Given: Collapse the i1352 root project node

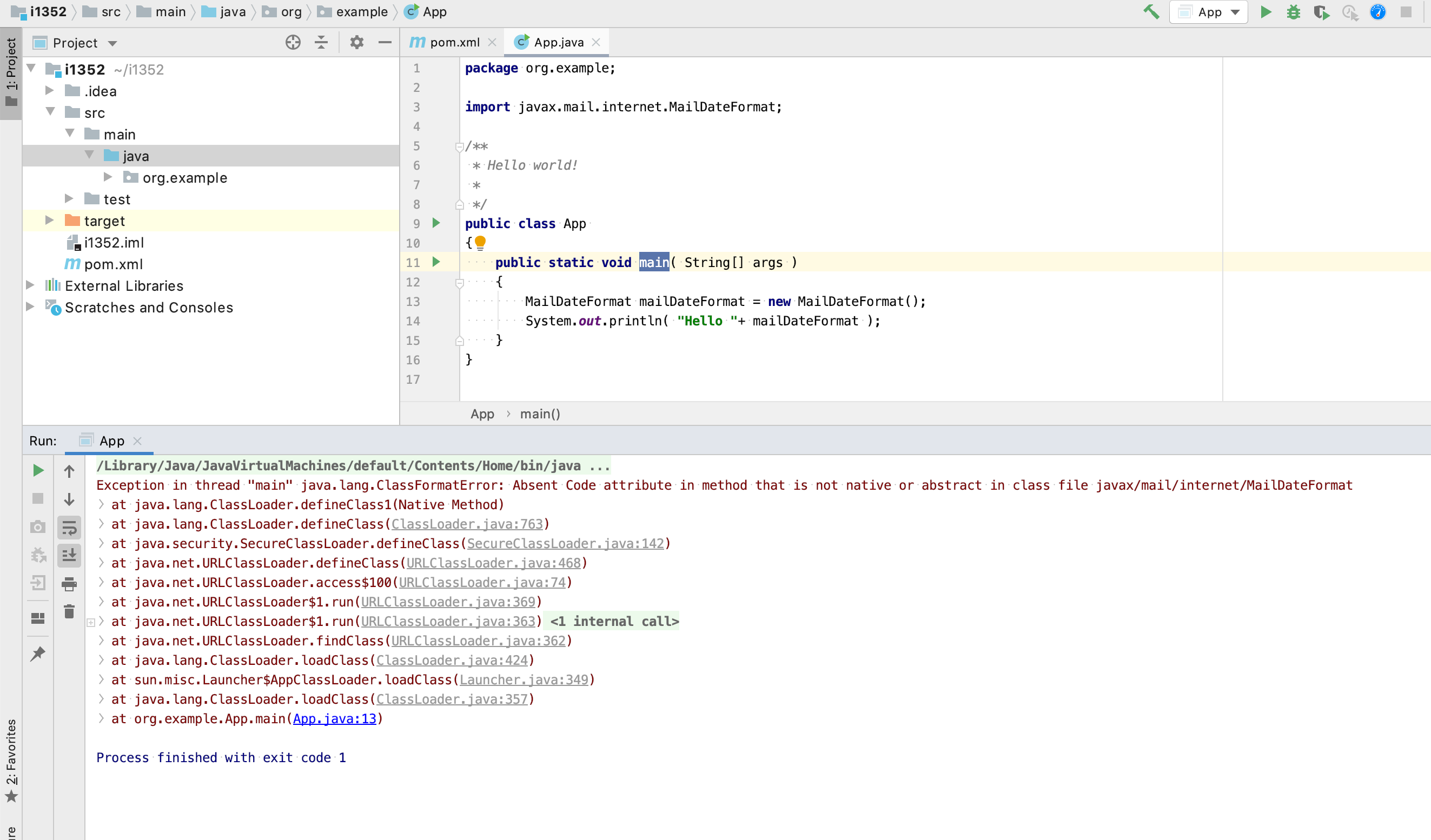Looking at the screenshot, I should 31,69.
